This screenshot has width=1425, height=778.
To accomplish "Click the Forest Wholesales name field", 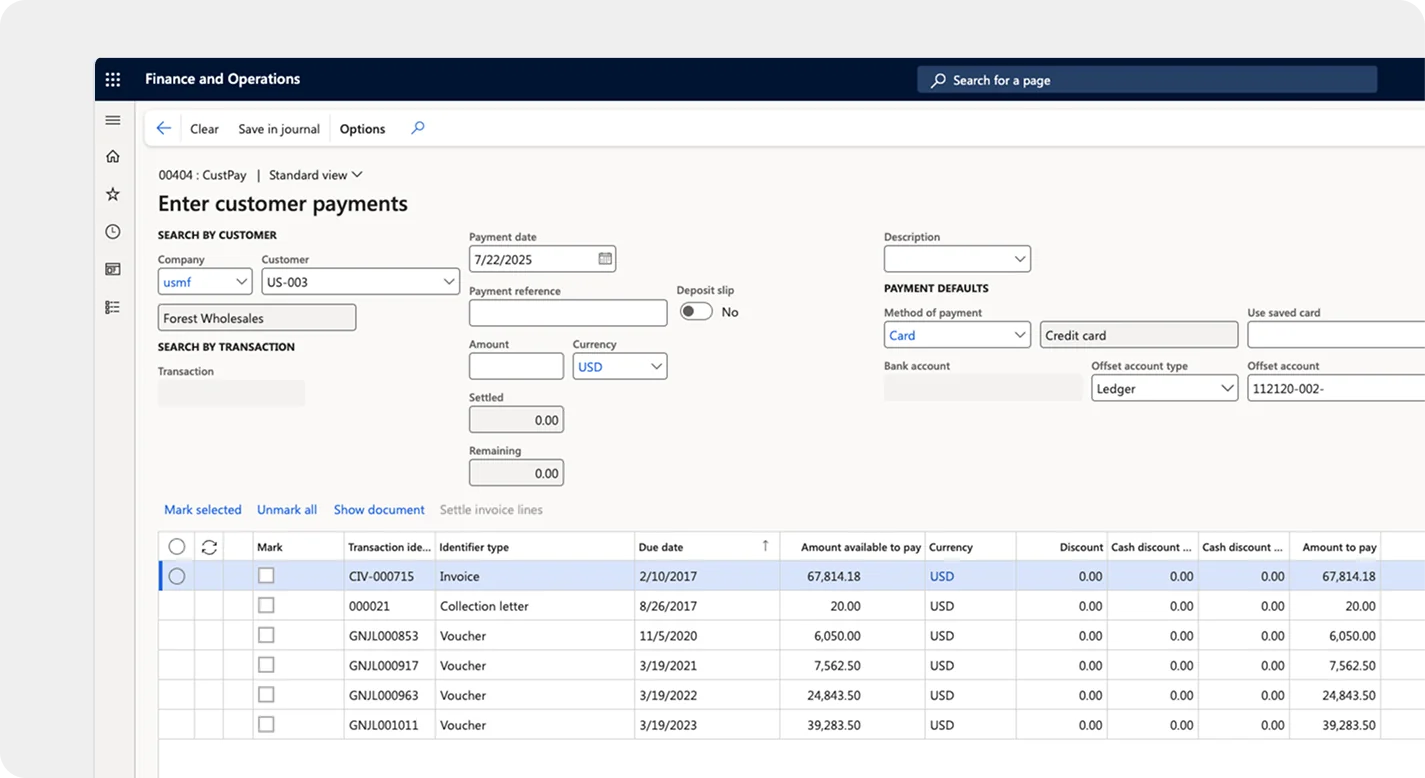I will pyautogui.click(x=257, y=318).
